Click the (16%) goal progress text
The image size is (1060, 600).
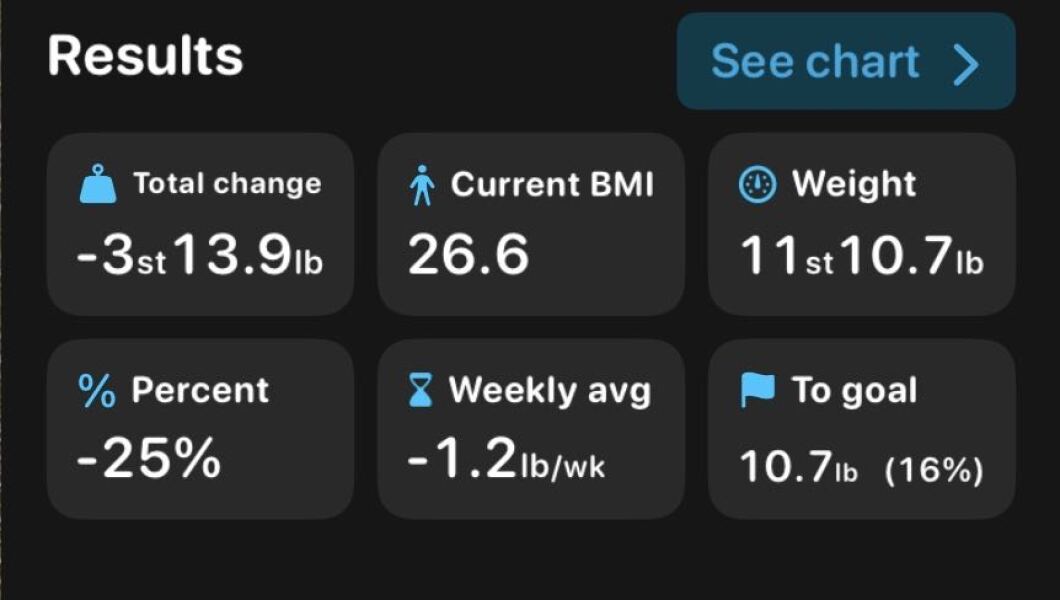coord(933,470)
